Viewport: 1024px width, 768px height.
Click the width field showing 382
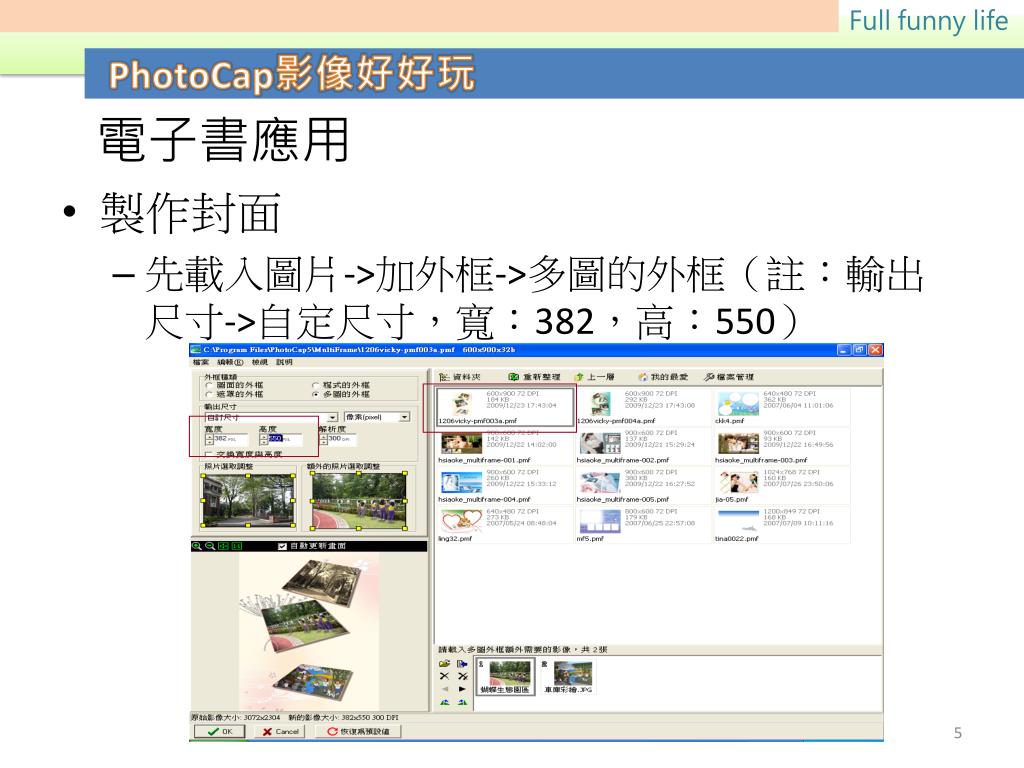click(x=231, y=440)
